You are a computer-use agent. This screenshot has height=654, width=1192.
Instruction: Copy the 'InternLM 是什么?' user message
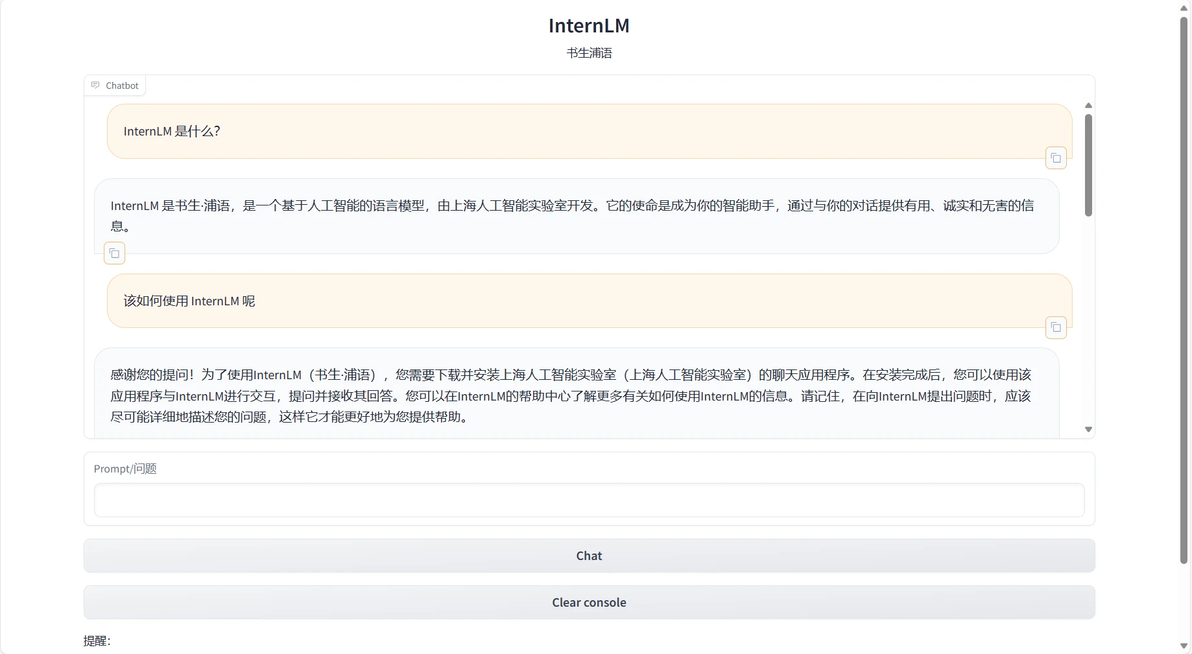pyautogui.click(x=1056, y=158)
